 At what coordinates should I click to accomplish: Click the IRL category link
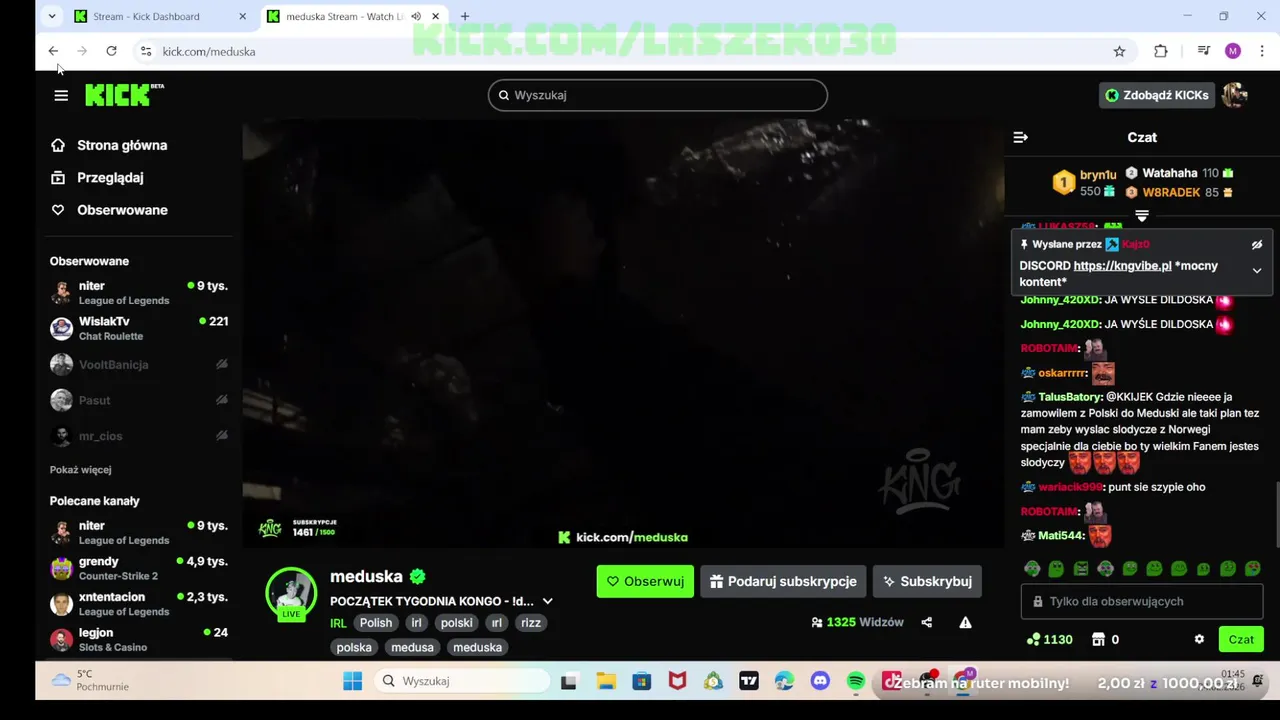click(x=338, y=623)
